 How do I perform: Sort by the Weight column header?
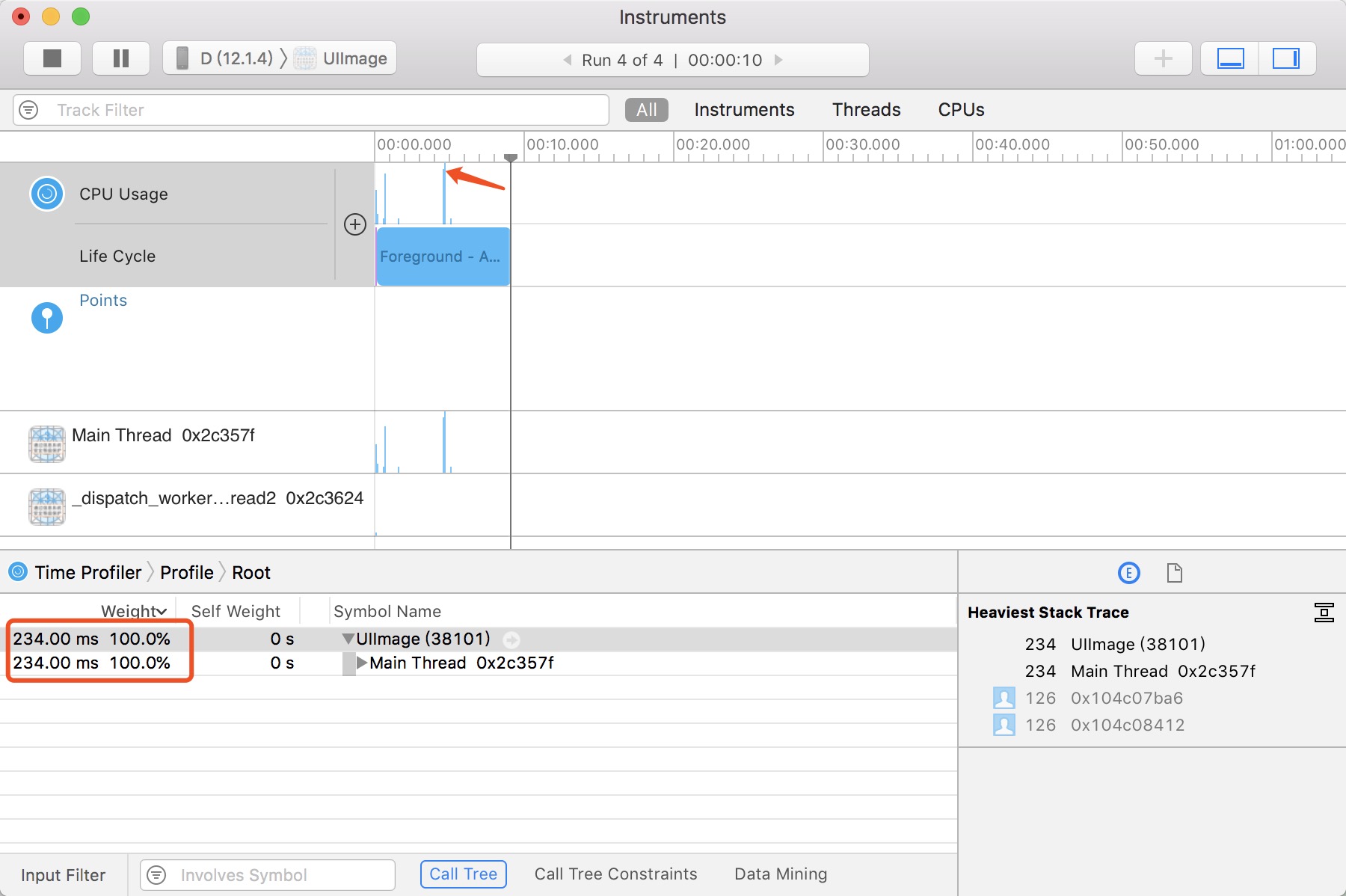[x=134, y=611]
